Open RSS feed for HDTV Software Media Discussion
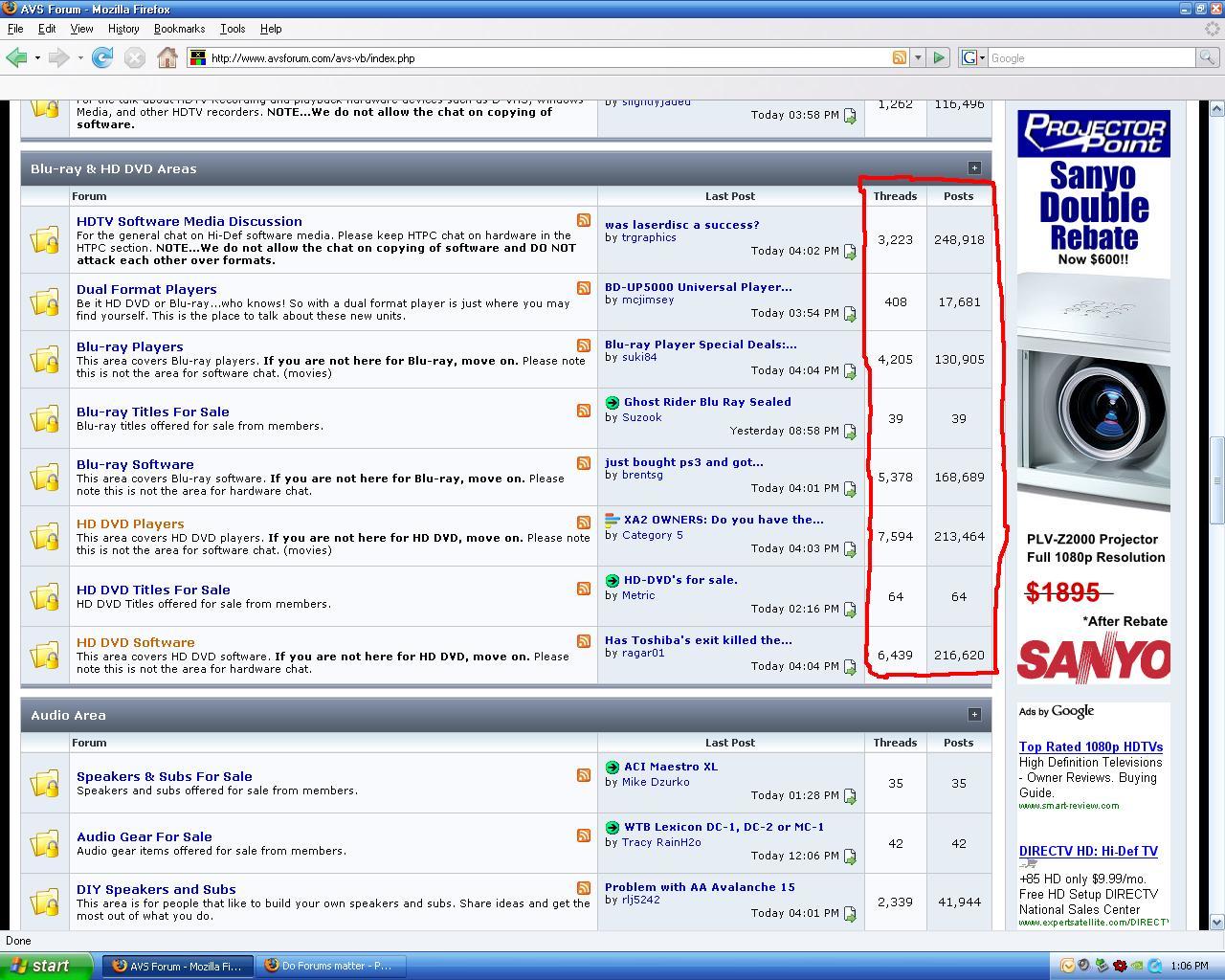 tap(583, 220)
